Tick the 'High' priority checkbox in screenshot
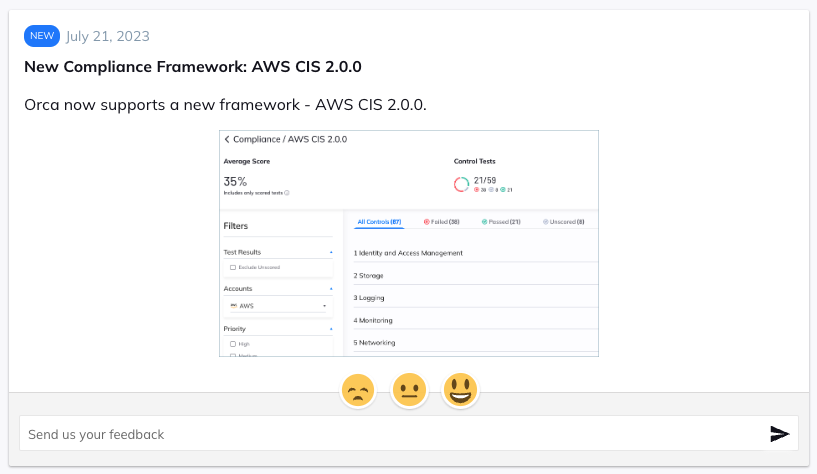 (x=233, y=344)
